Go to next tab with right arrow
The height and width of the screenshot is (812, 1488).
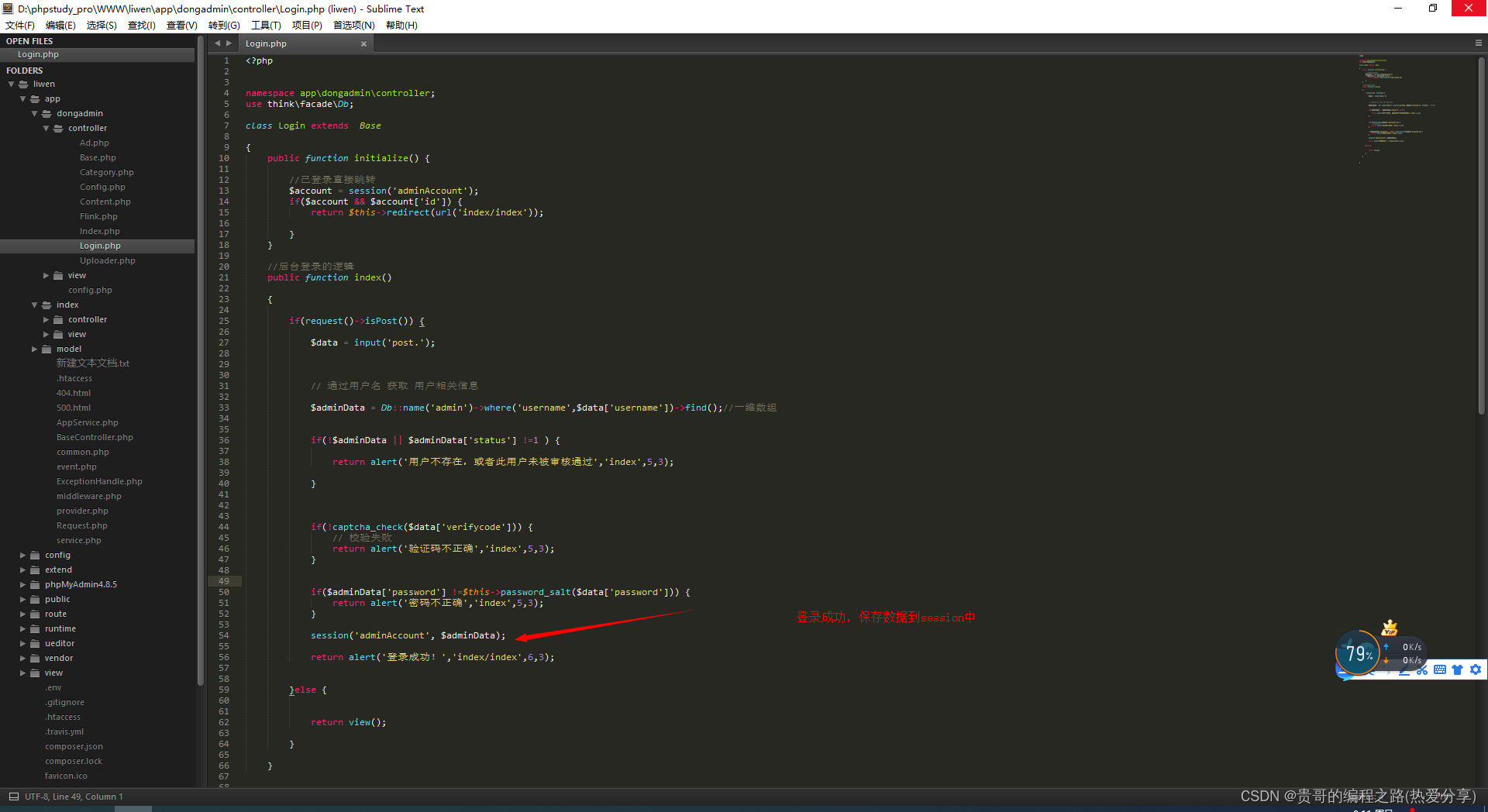[x=229, y=43]
